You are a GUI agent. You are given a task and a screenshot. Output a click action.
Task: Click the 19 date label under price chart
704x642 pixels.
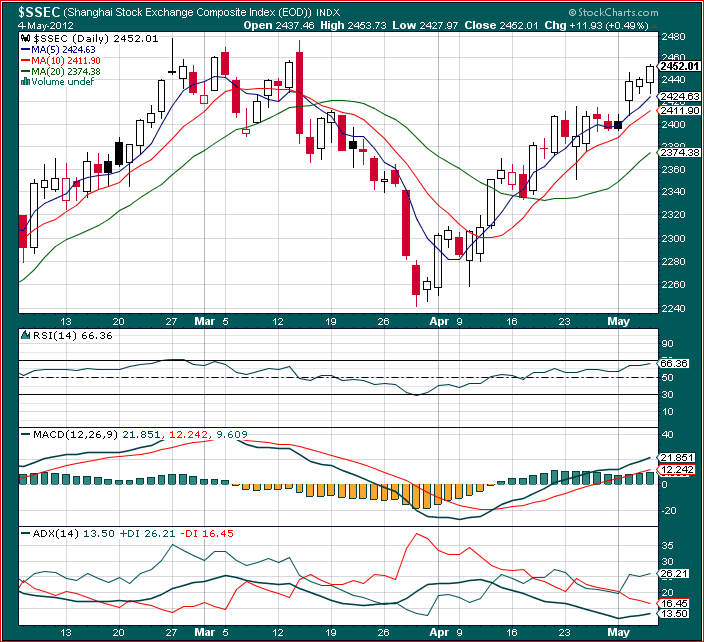(331, 321)
